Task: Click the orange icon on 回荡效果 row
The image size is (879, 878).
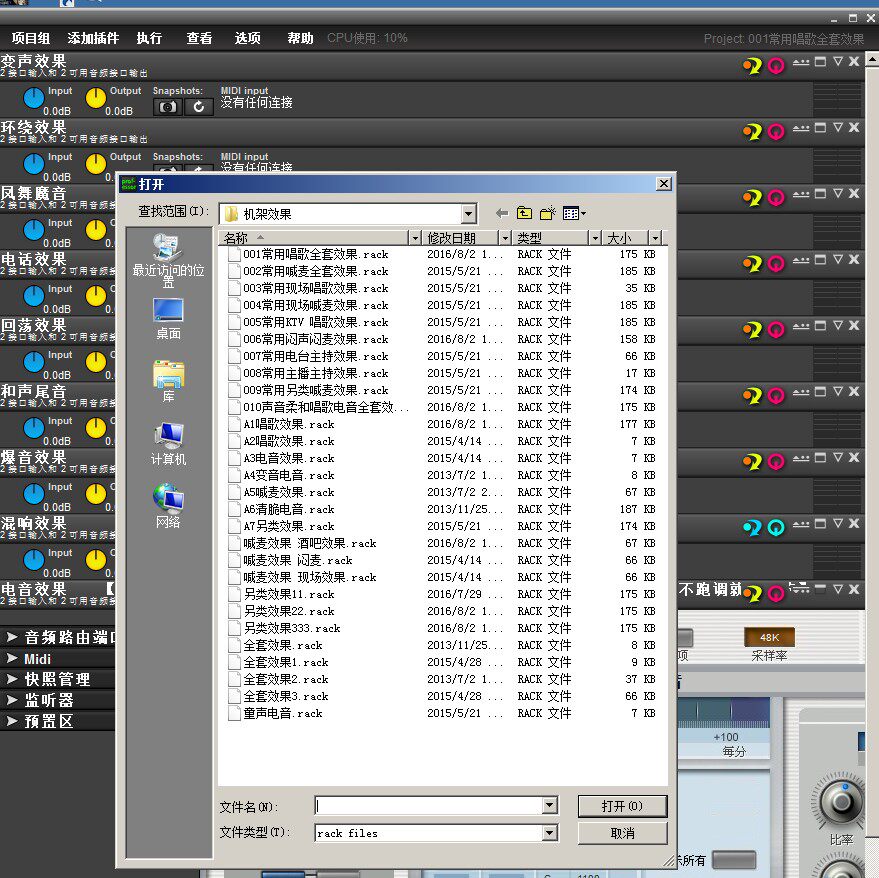Action: click(x=752, y=330)
